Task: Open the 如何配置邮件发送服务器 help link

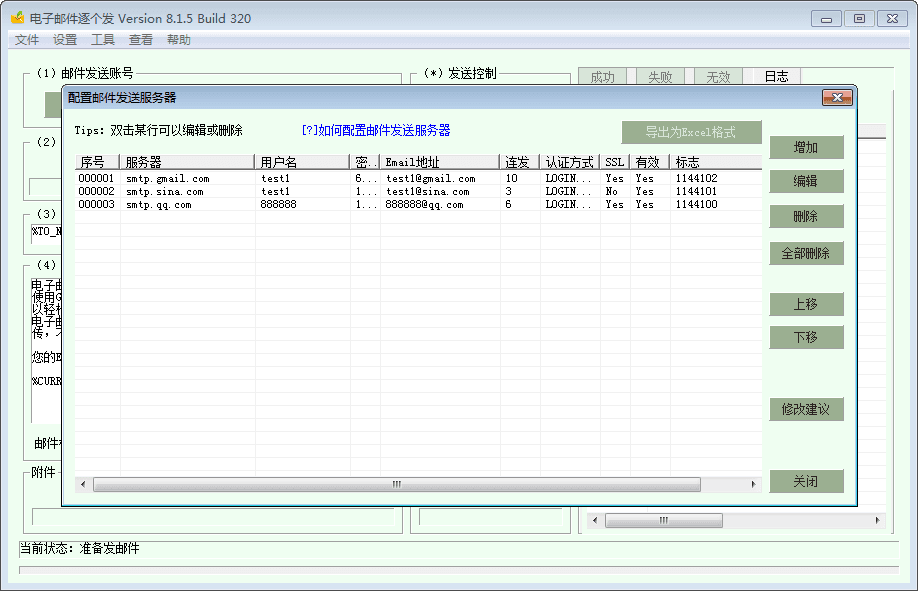Action: coord(375,130)
